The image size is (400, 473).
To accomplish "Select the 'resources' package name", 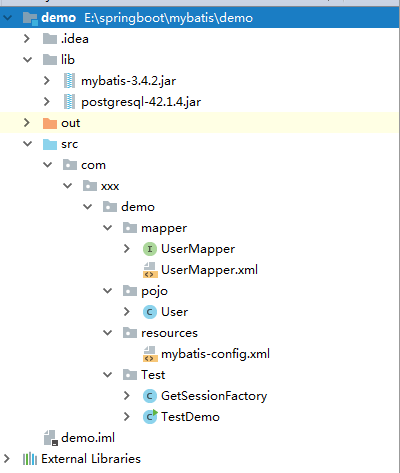I will pos(169,333).
